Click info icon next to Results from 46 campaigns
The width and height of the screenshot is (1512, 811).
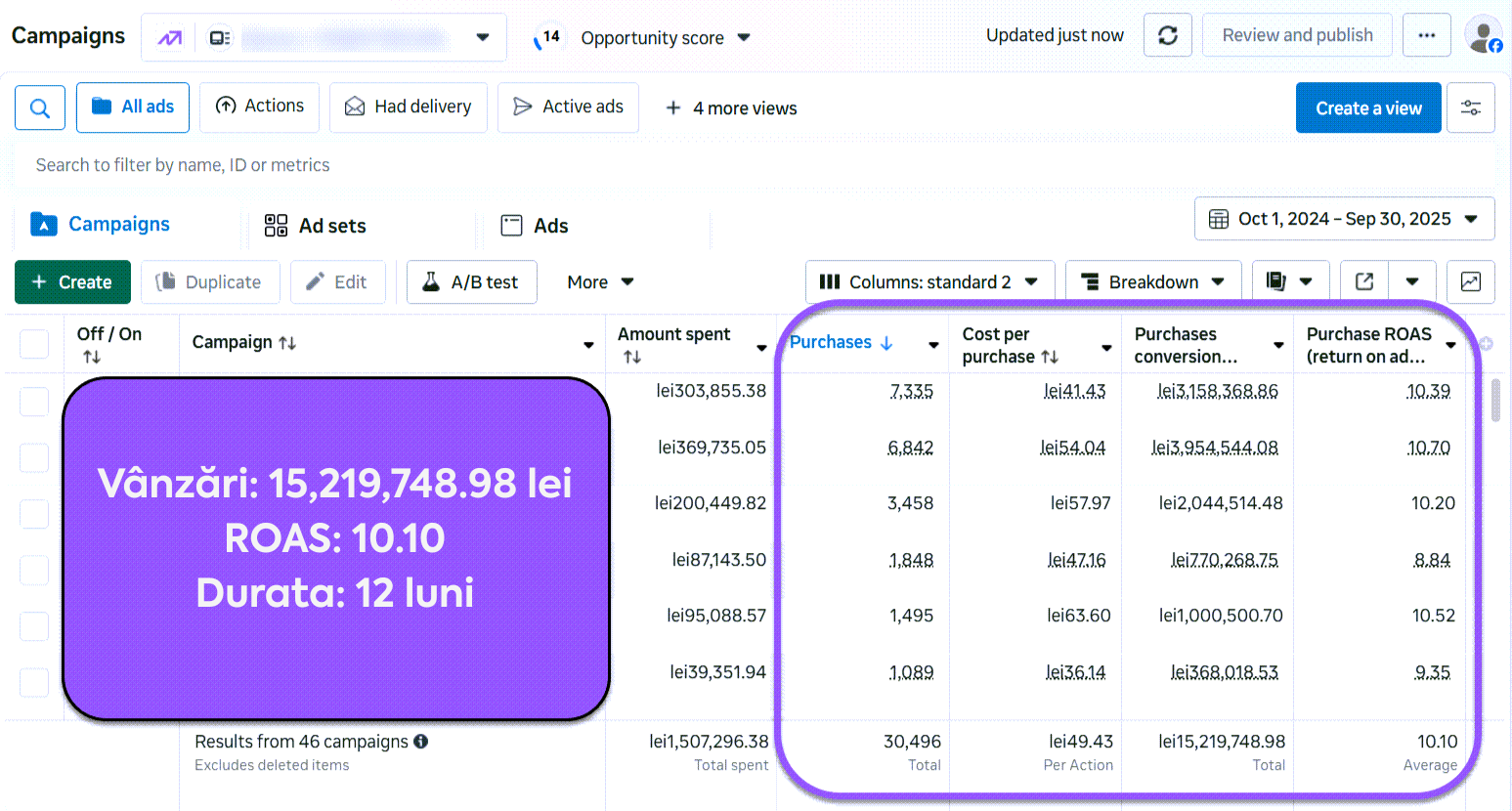pos(421,742)
